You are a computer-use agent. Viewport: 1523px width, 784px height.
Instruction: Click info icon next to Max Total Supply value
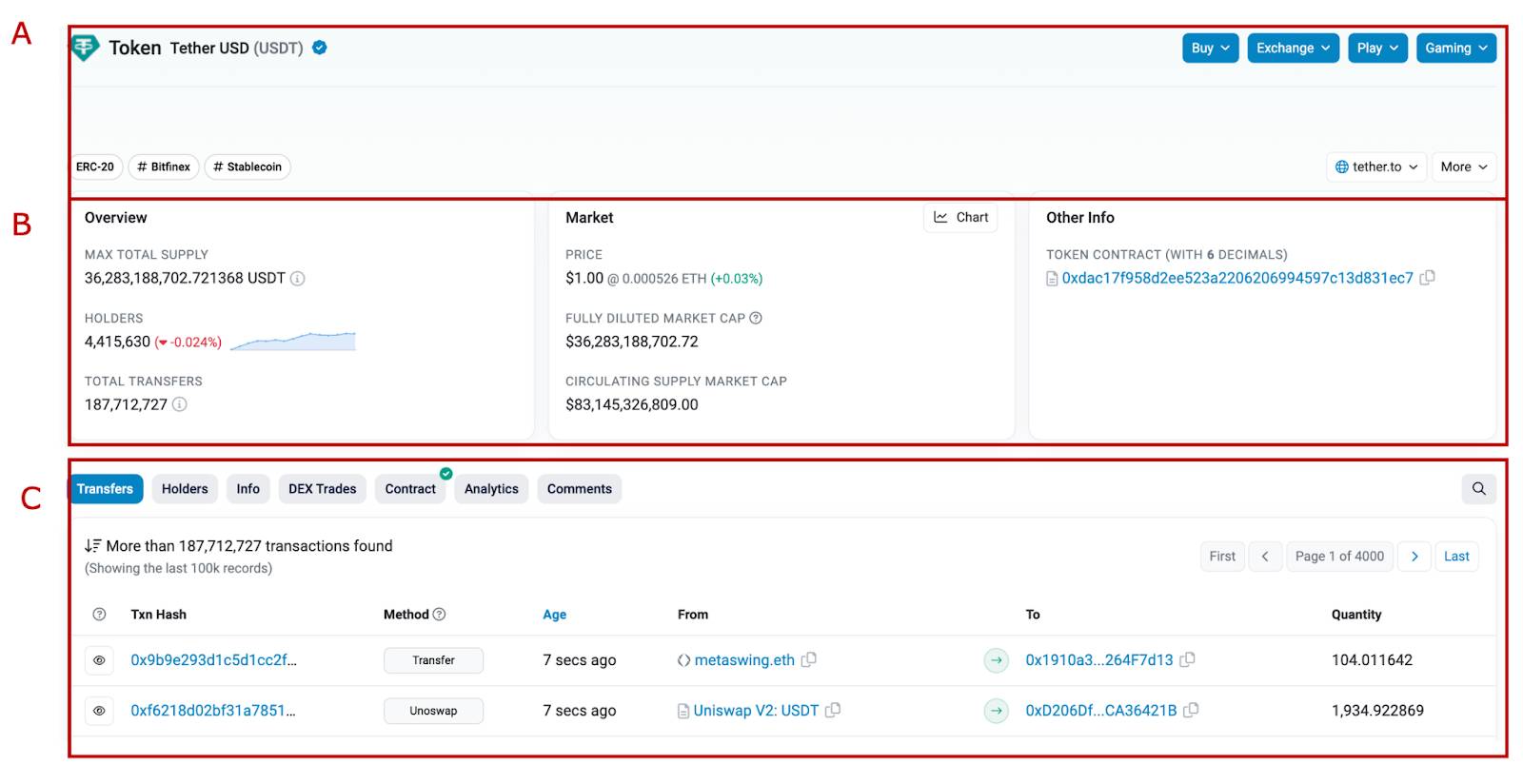coord(297,279)
